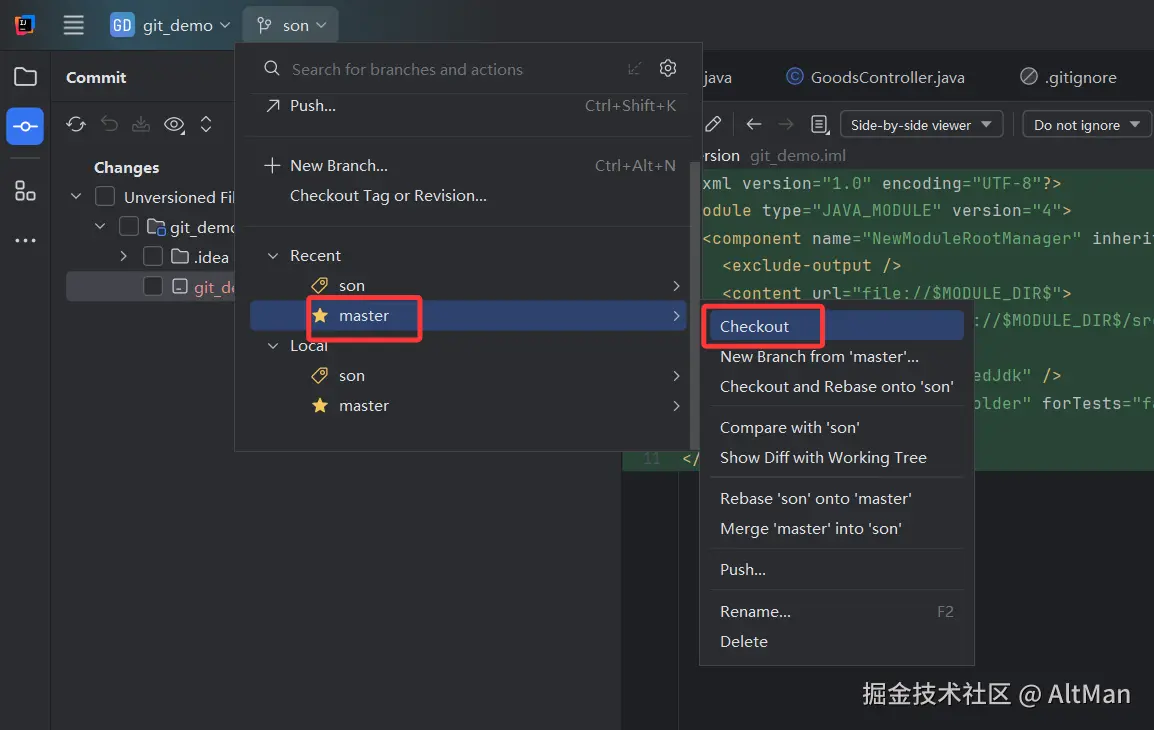Open the son branch widget
Viewport: 1154px width, 730px height.
click(291, 25)
